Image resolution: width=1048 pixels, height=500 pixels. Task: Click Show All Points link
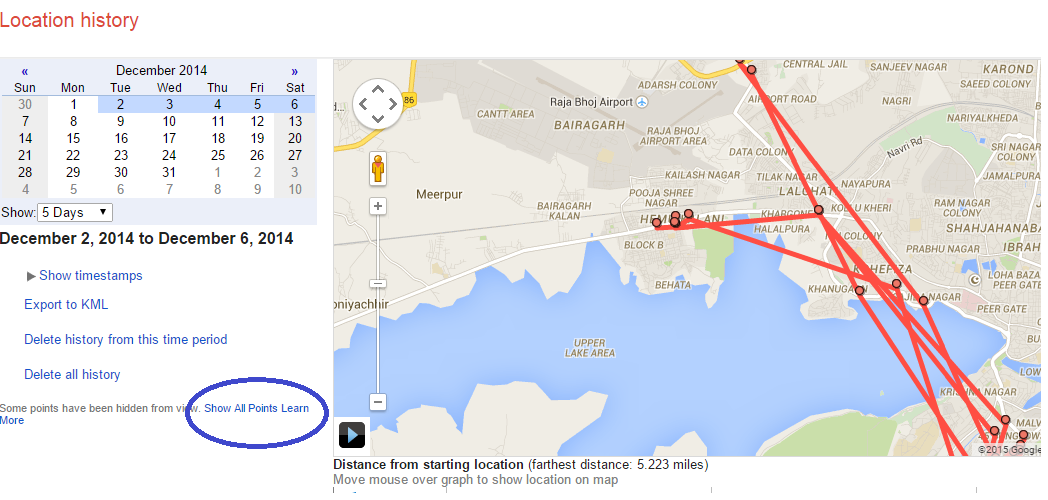coord(241,408)
